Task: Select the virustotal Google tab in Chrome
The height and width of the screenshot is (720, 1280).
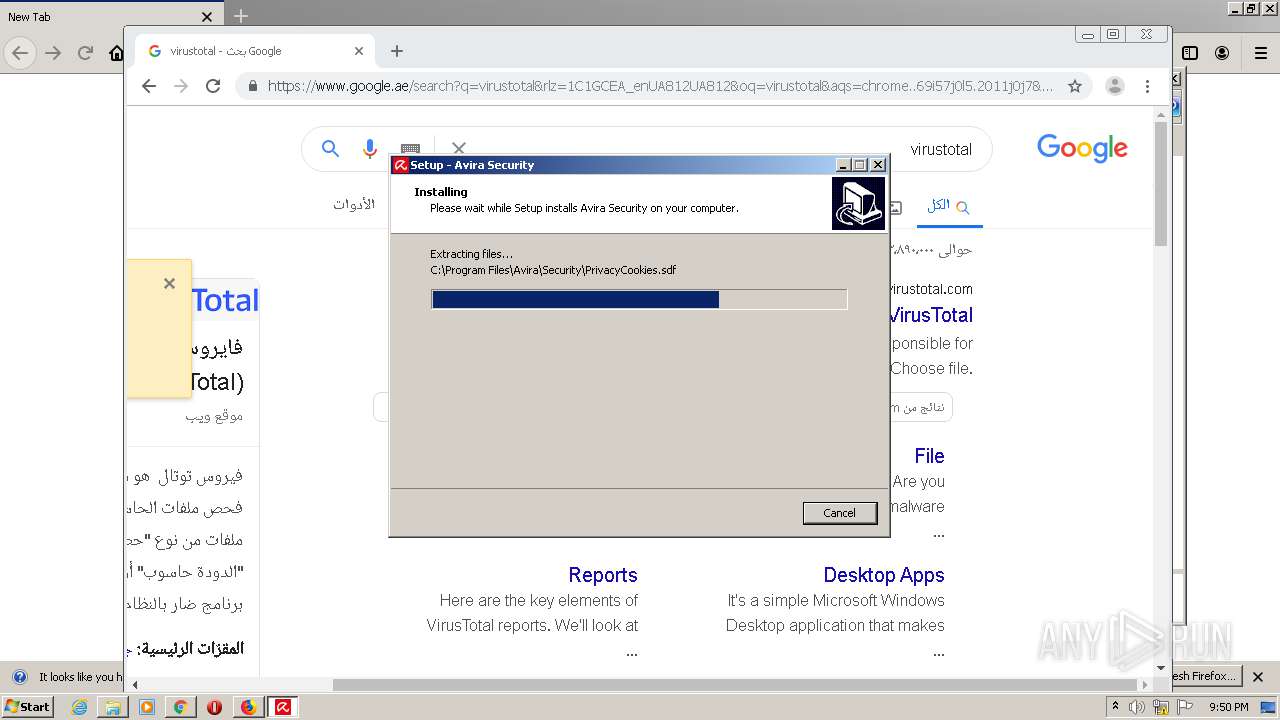Action: (255, 51)
